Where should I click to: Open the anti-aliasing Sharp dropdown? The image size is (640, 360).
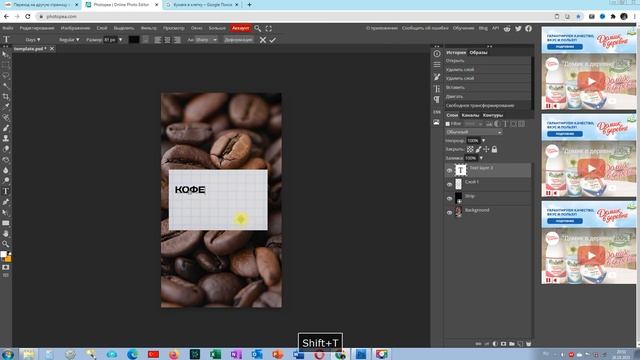(x=206, y=40)
